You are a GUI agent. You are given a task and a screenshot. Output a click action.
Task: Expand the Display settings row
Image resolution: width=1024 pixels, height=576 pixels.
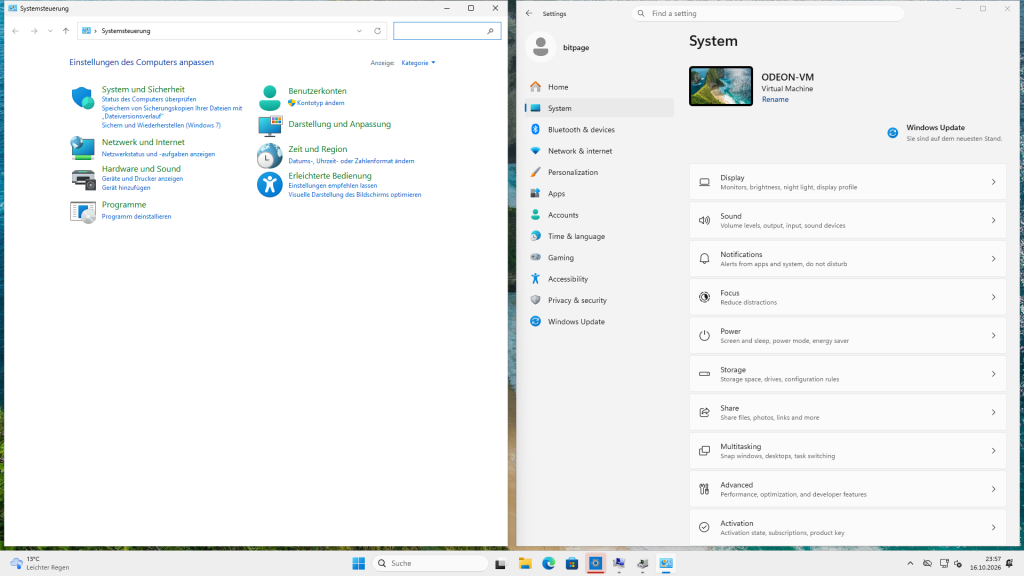click(848, 182)
